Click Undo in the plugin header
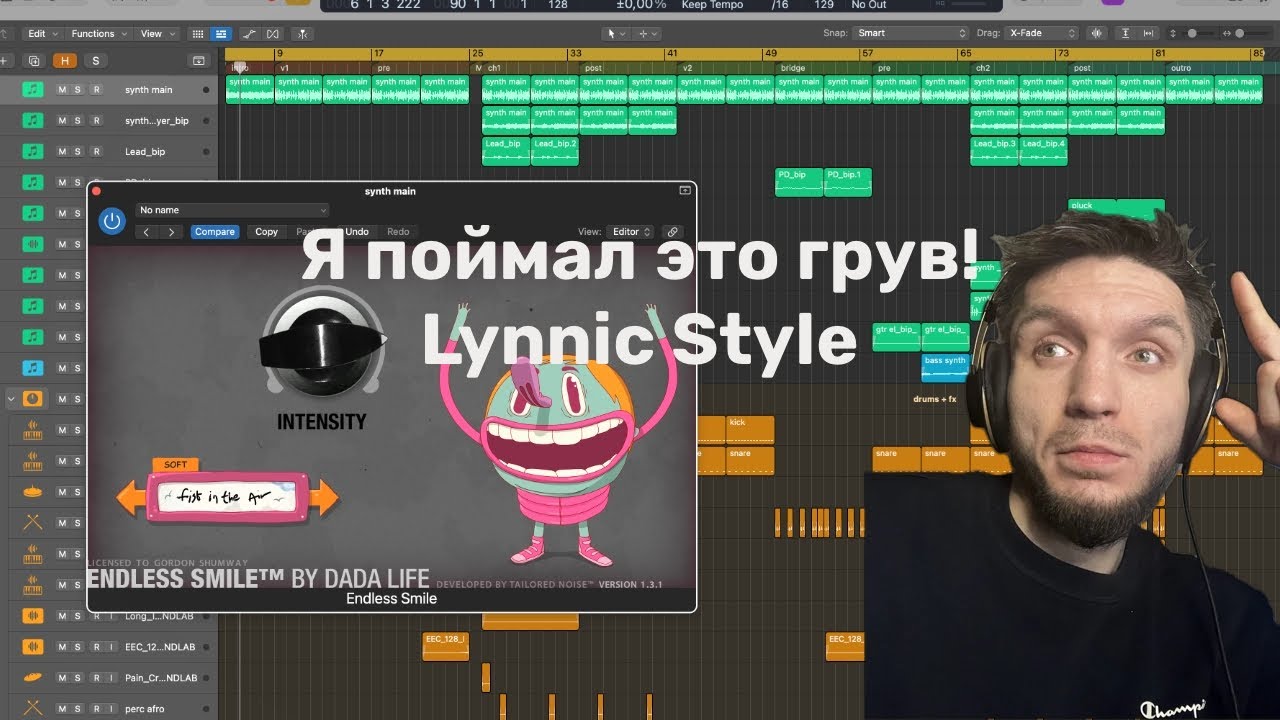1280x720 pixels. click(x=357, y=232)
